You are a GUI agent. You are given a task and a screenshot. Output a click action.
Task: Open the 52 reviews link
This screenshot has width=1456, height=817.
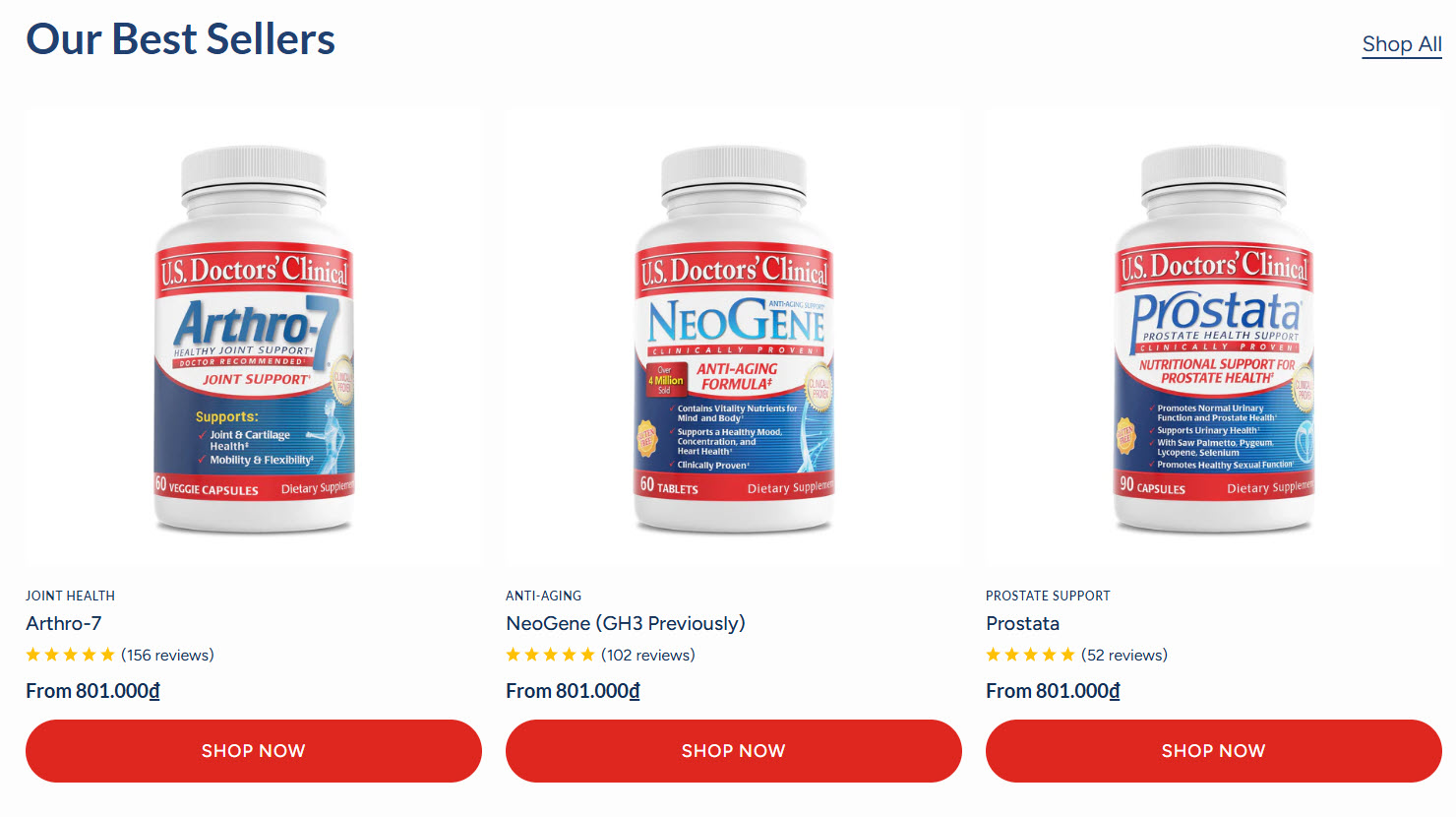tap(1124, 655)
